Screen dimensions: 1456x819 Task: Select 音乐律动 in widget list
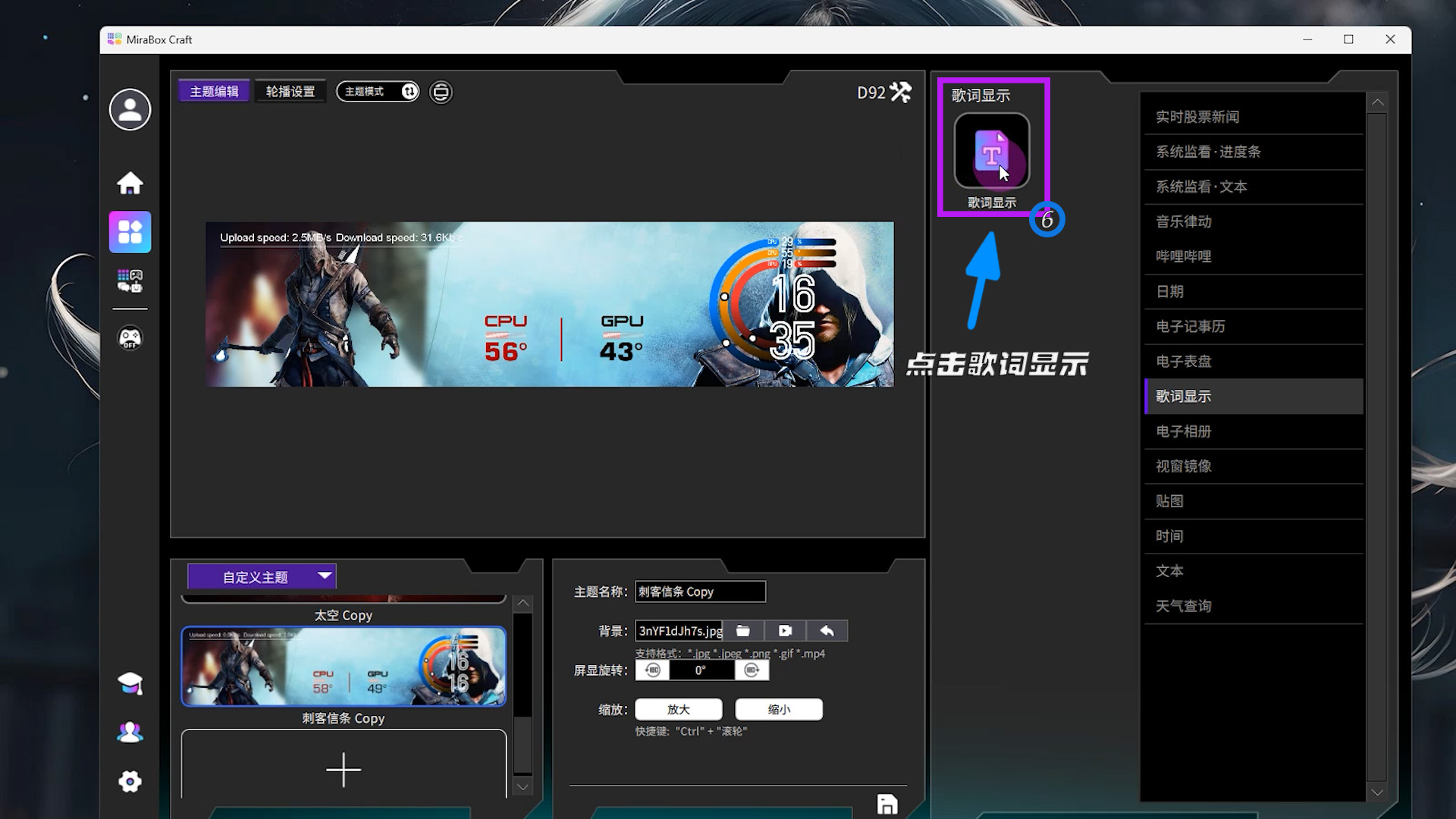pyautogui.click(x=1254, y=221)
